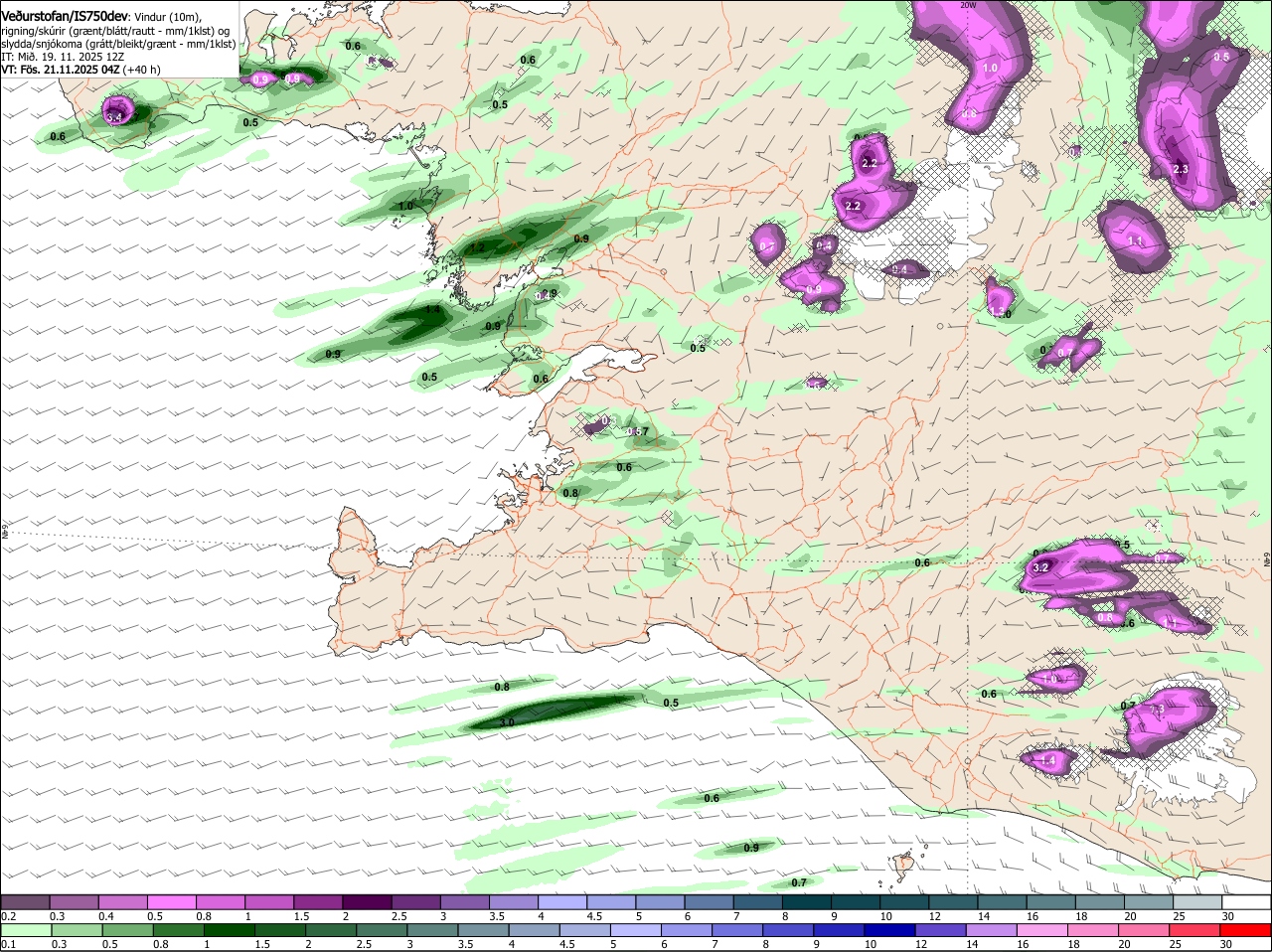The image size is (1272, 952).
Task: Click the 1.5 label under the upper legend row
Action: pos(302,916)
